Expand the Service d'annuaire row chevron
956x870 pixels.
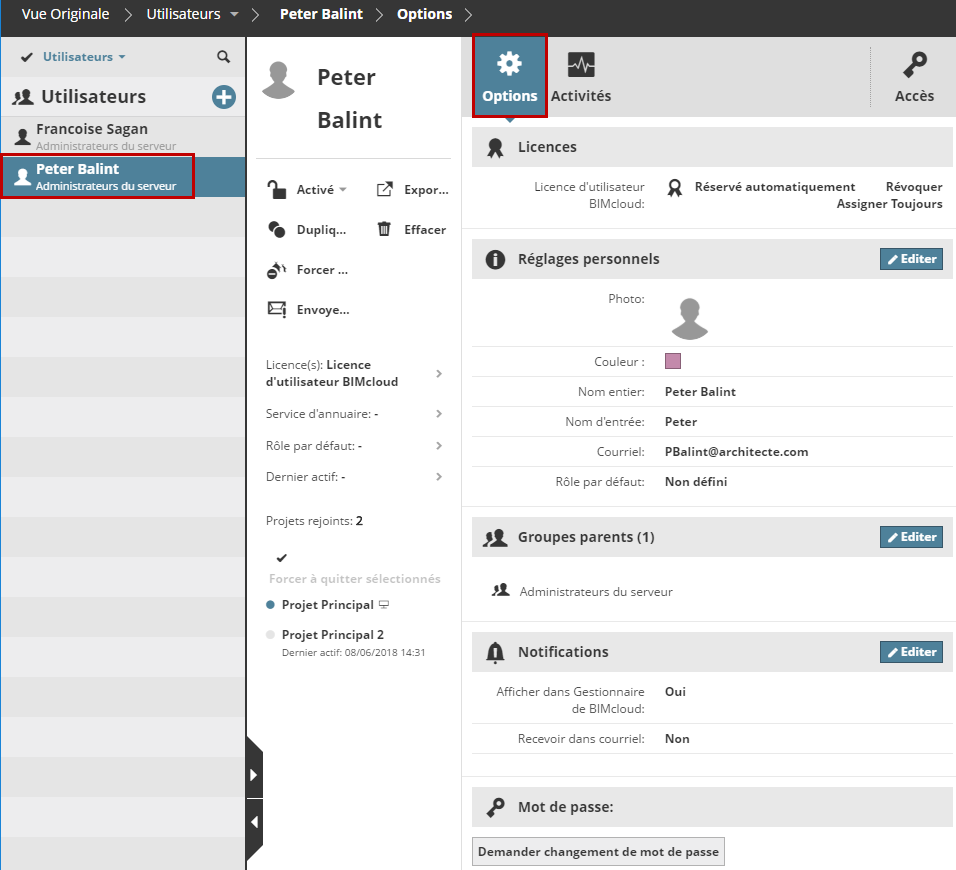pos(439,414)
